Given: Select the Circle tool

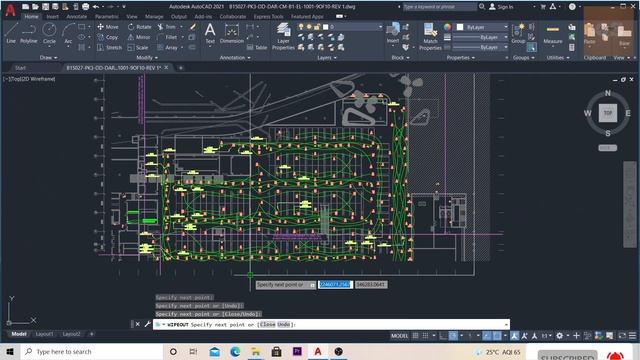Looking at the screenshot, I should (49, 33).
